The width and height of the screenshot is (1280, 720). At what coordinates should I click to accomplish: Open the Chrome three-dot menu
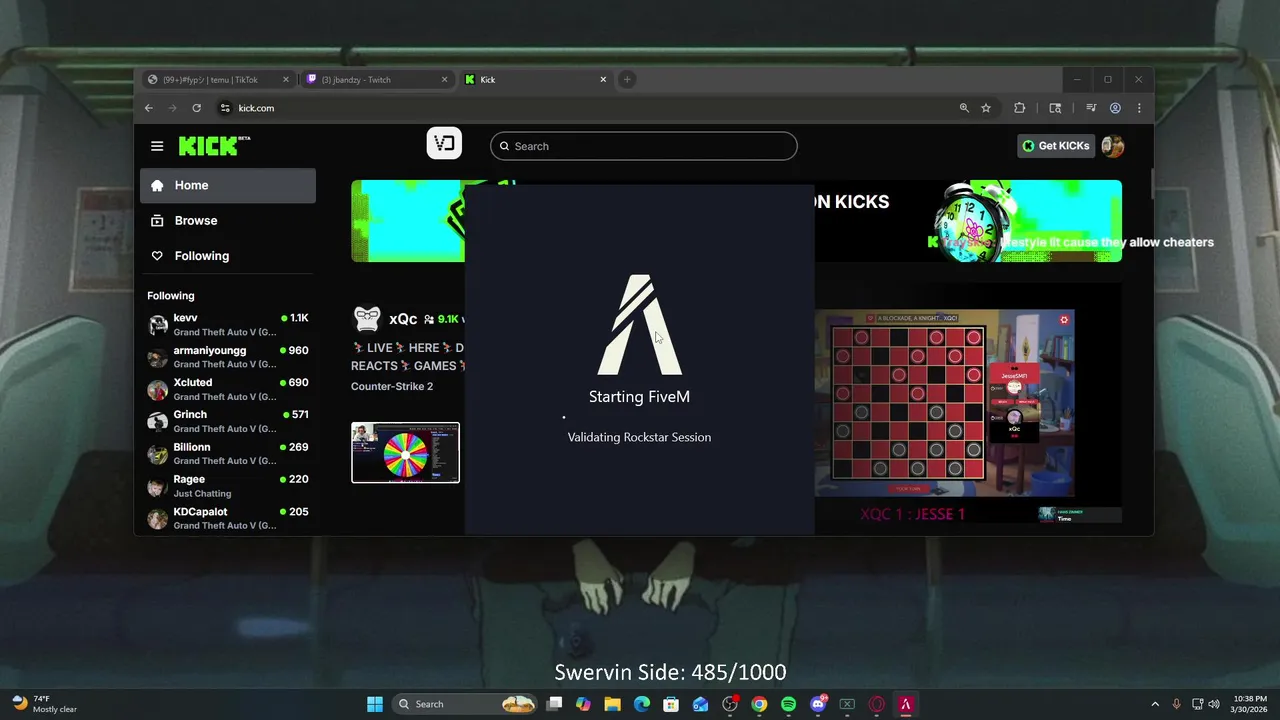[1139, 108]
